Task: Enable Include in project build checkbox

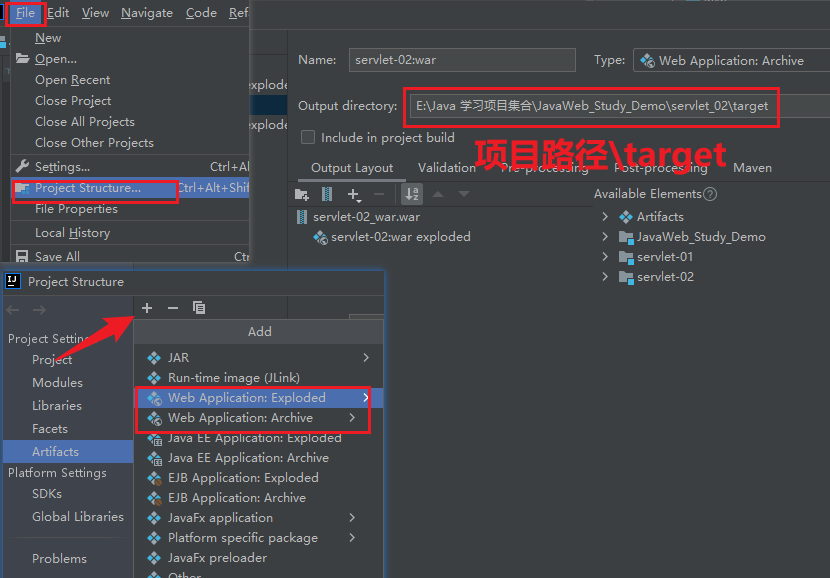Action: (x=308, y=137)
